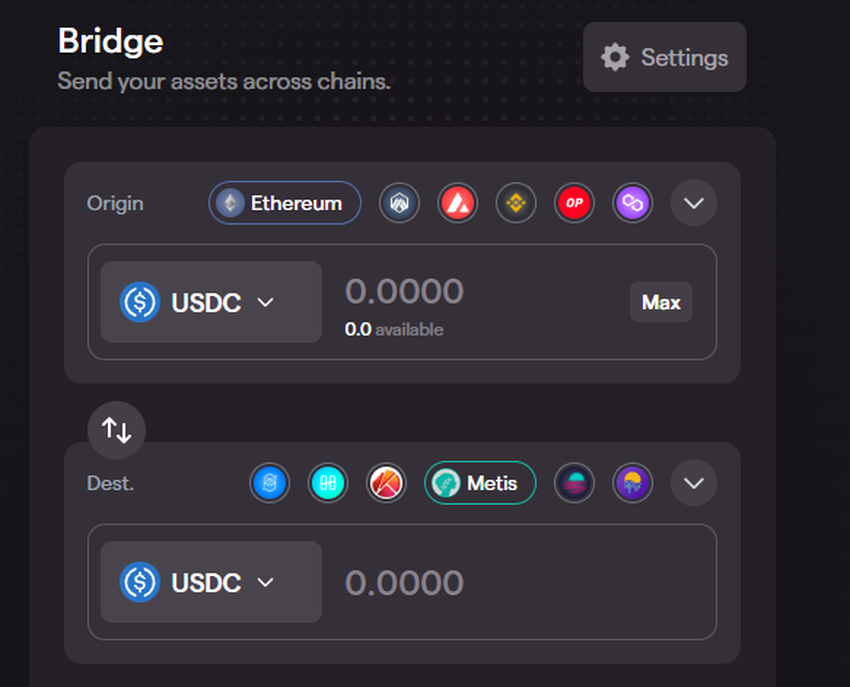Choose the Moonriver destination chain icon
The width and height of the screenshot is (850, 687).
click(x=632, y=484)
